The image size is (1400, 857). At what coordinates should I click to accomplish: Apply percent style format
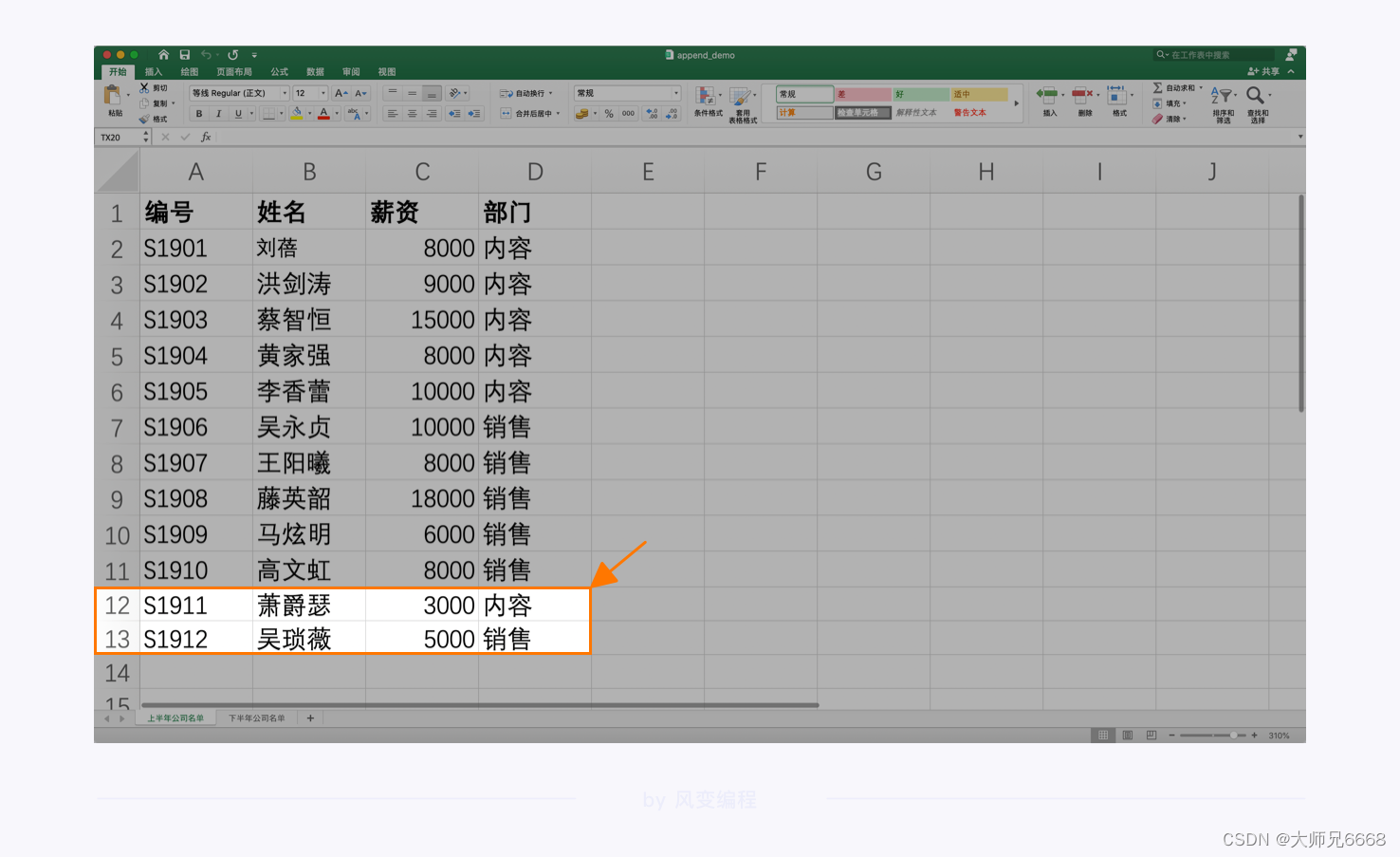(x=609, y=114)
